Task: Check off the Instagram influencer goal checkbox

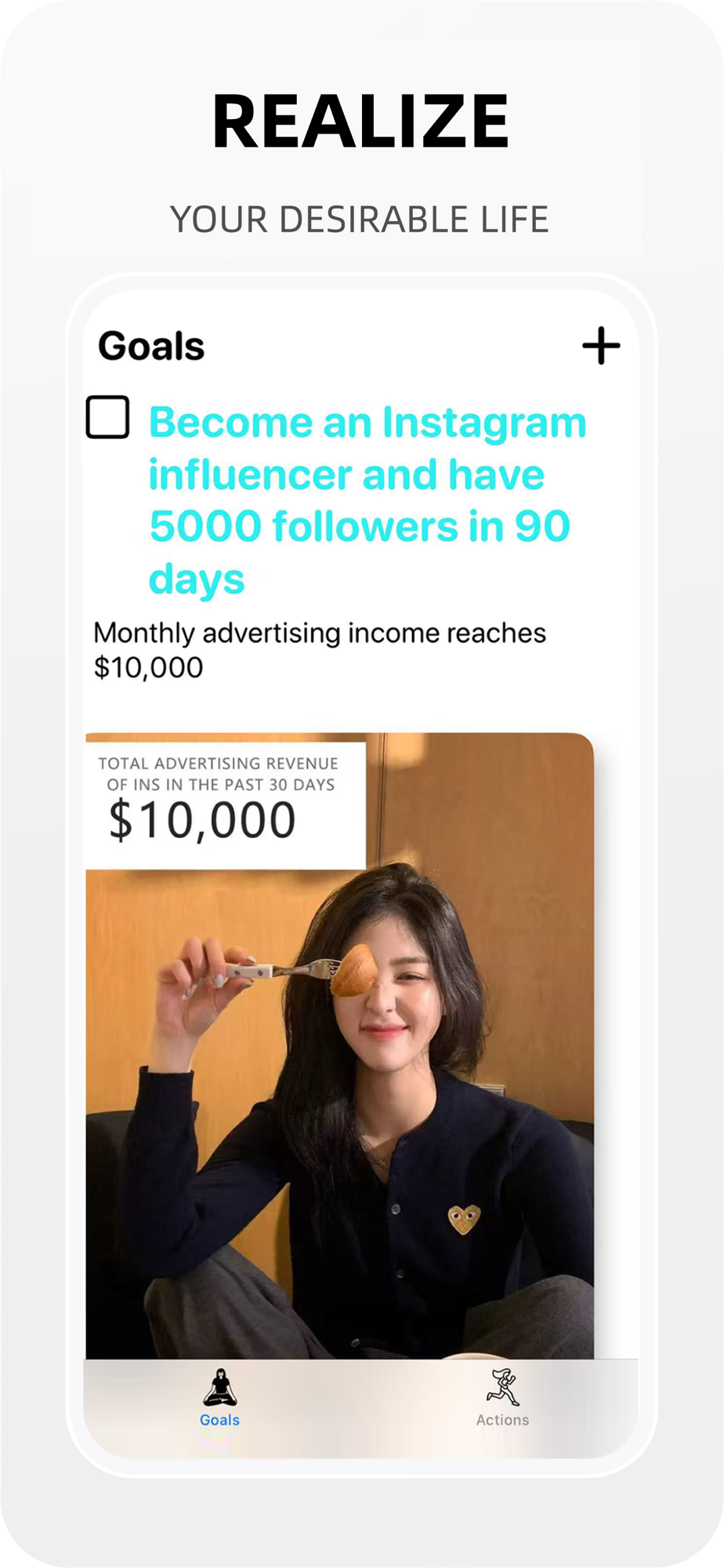Action: (x=108, y=417)
